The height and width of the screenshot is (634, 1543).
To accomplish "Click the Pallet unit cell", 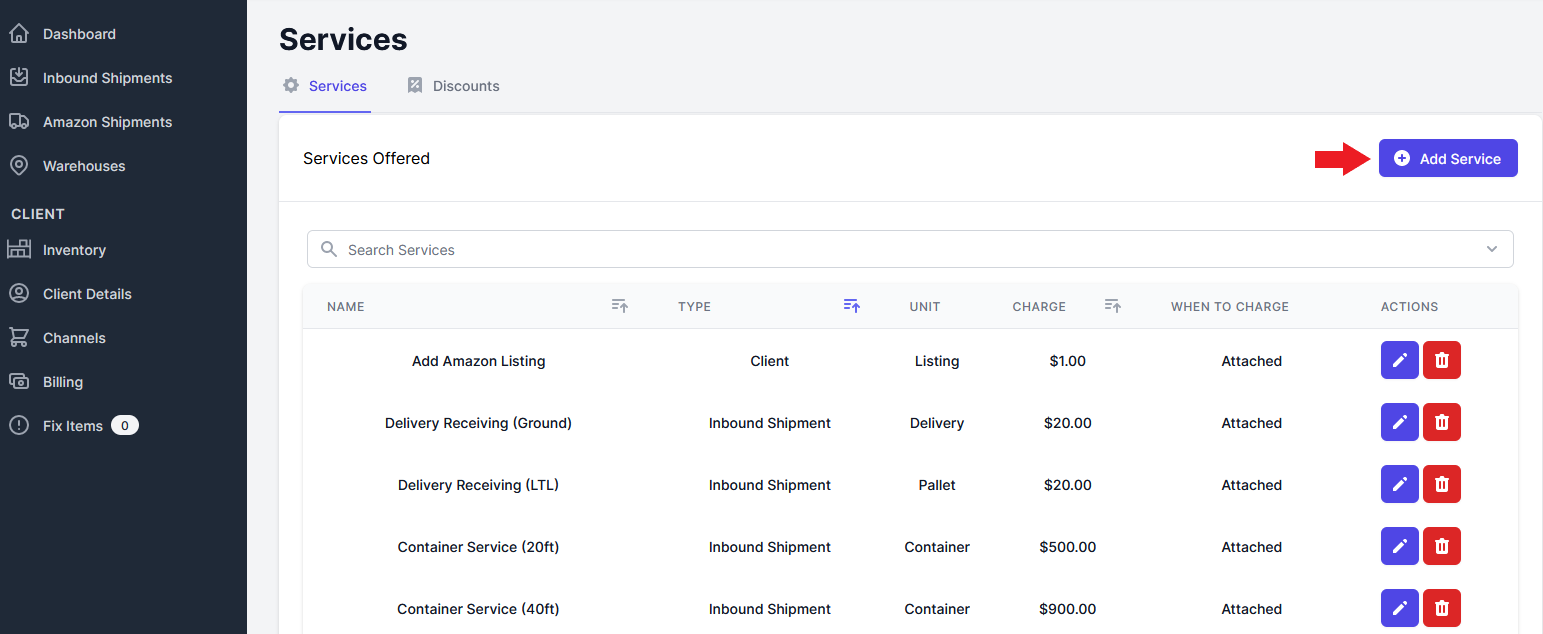I will point(937,485).
